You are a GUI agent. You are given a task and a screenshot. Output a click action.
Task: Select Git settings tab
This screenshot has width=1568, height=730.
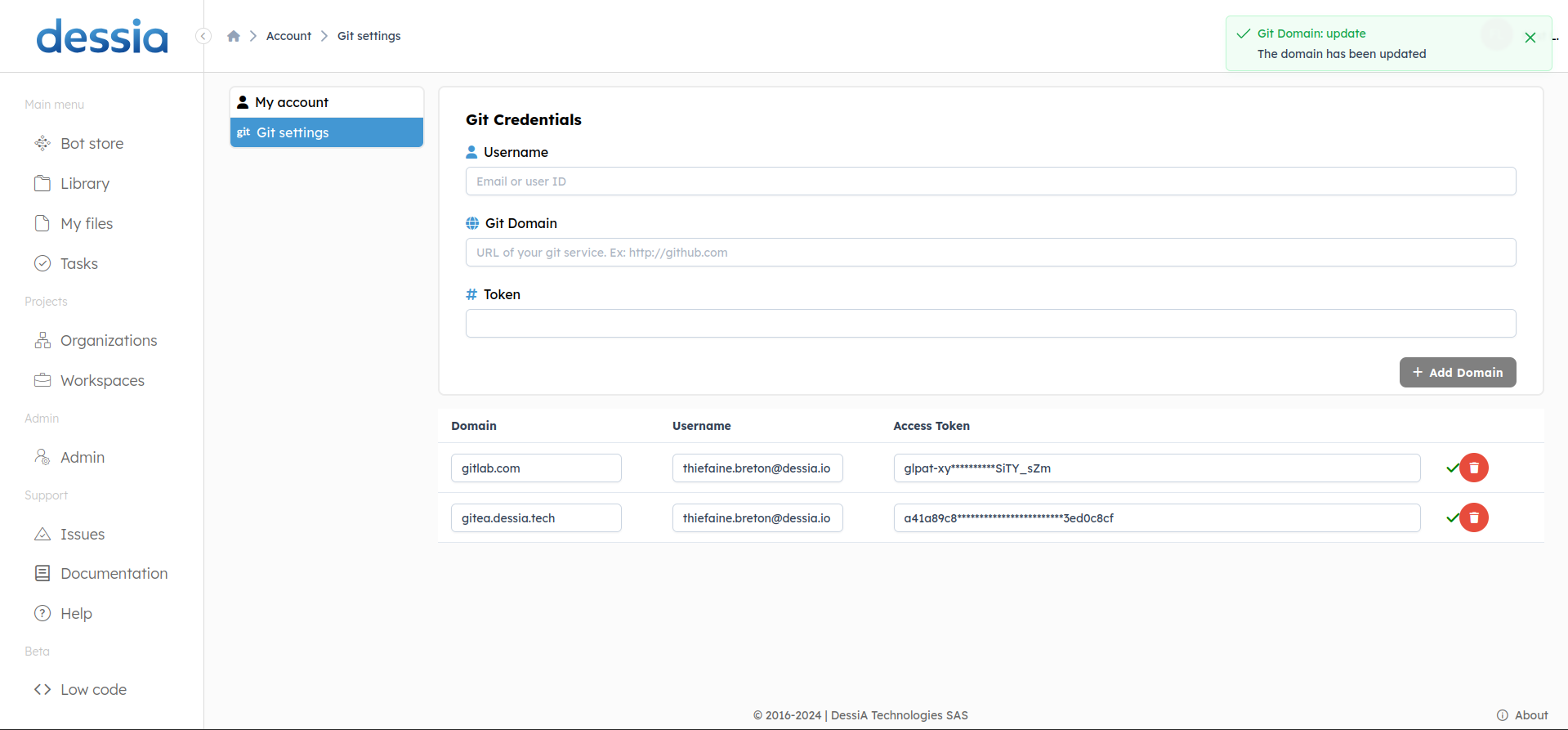click(x=327, y=132)
